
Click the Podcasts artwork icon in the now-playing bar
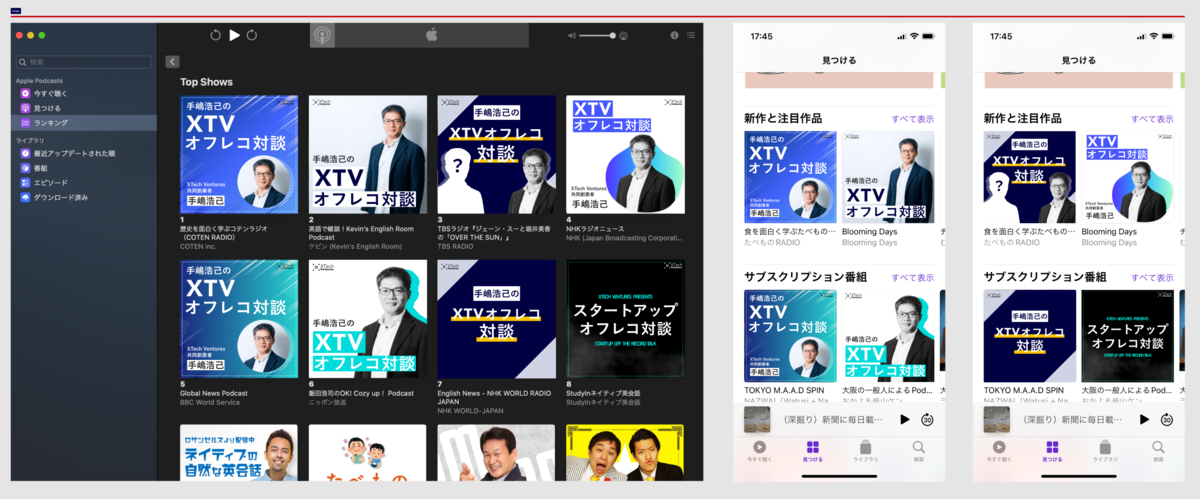click(x=322, y=35)
